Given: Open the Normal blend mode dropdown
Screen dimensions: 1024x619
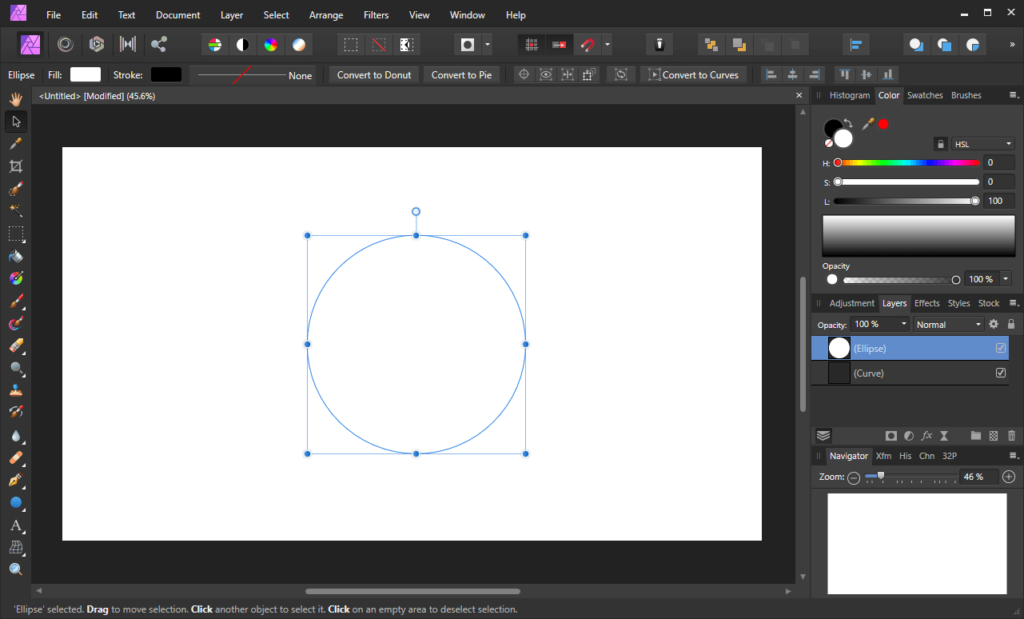Looking at the screenshot, I should (x=947, y=324).
